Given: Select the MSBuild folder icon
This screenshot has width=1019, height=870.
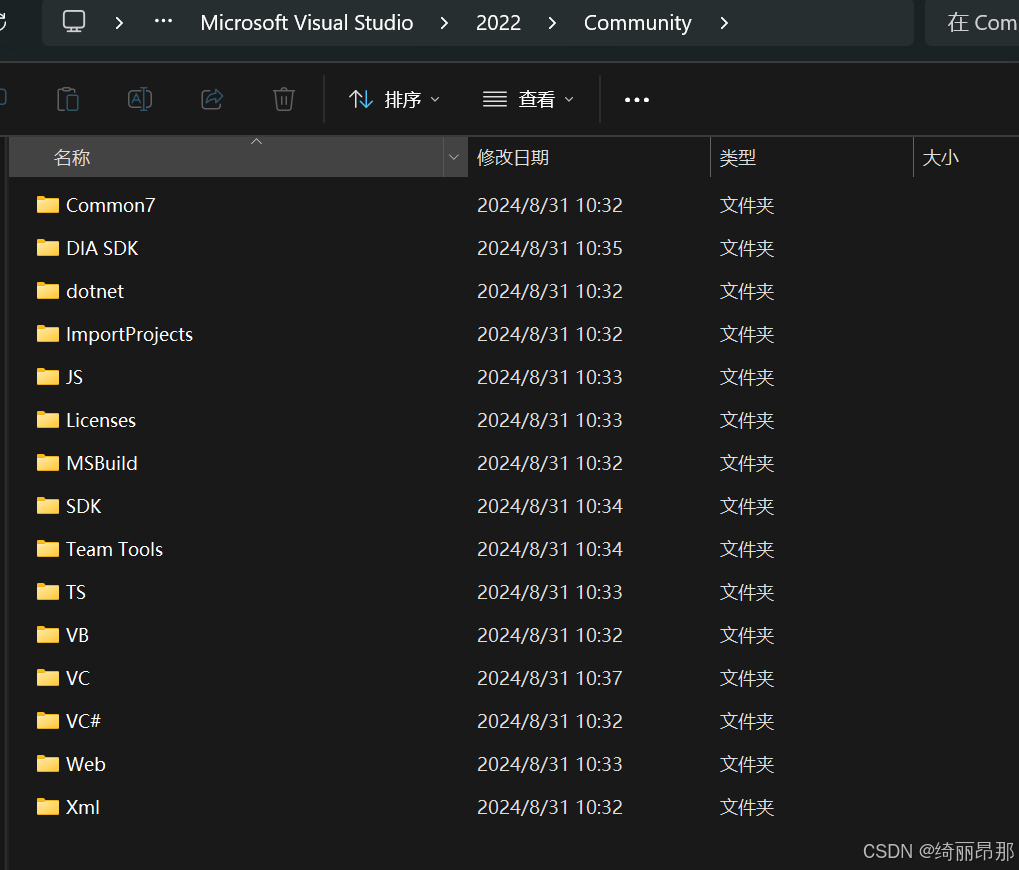Looking at the screenshot, I should click(x=48, y=463).
